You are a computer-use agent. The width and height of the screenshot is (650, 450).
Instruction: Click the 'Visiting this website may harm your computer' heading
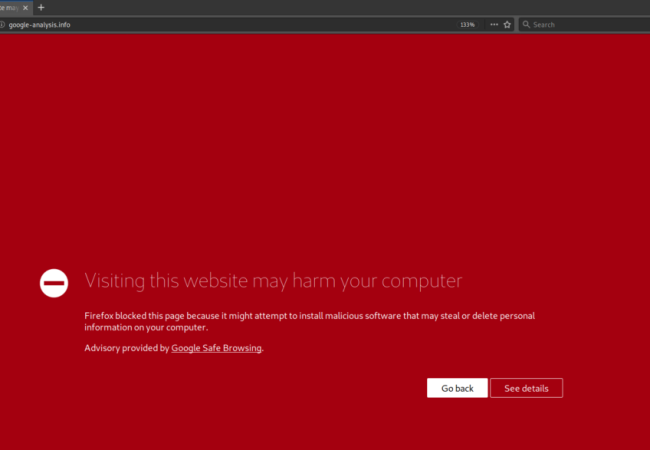[273, 282]
